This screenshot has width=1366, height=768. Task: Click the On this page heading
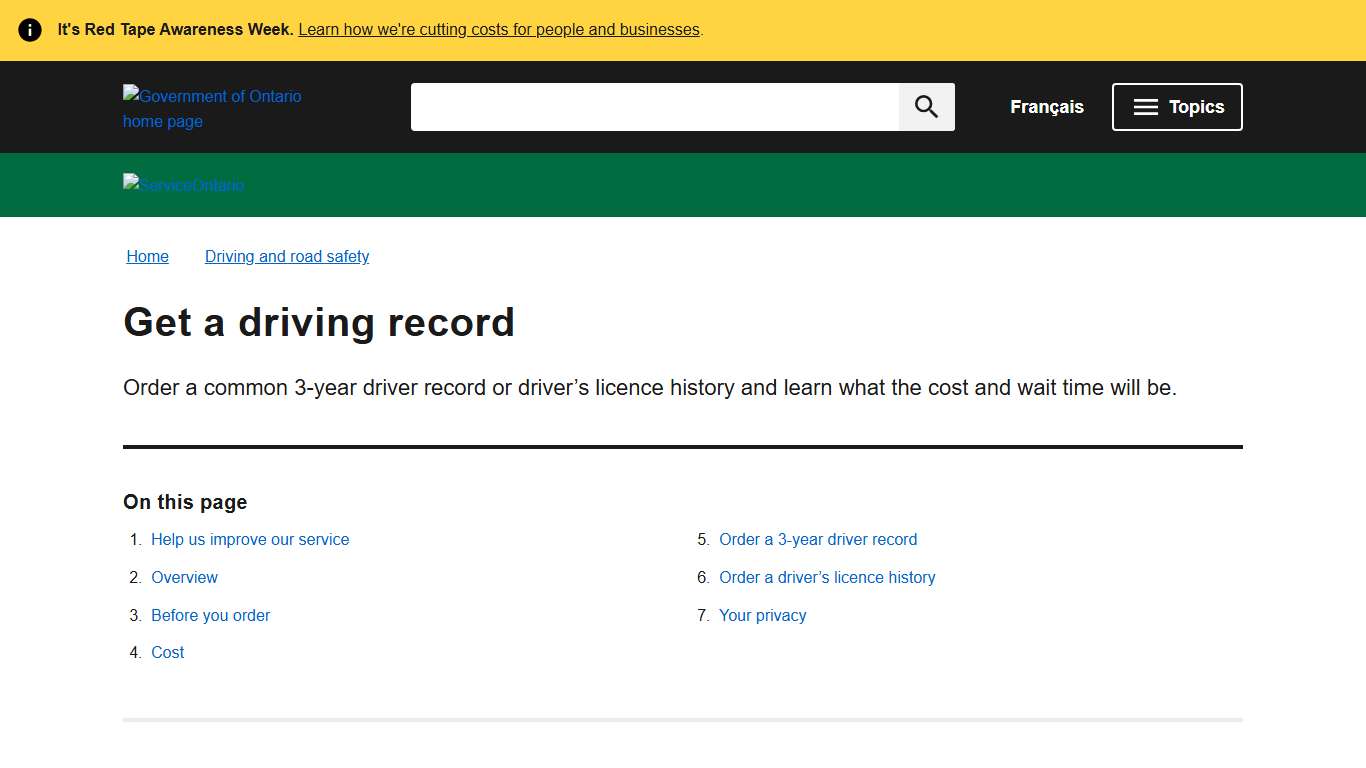pyautogui.click(x=184, y=502)
